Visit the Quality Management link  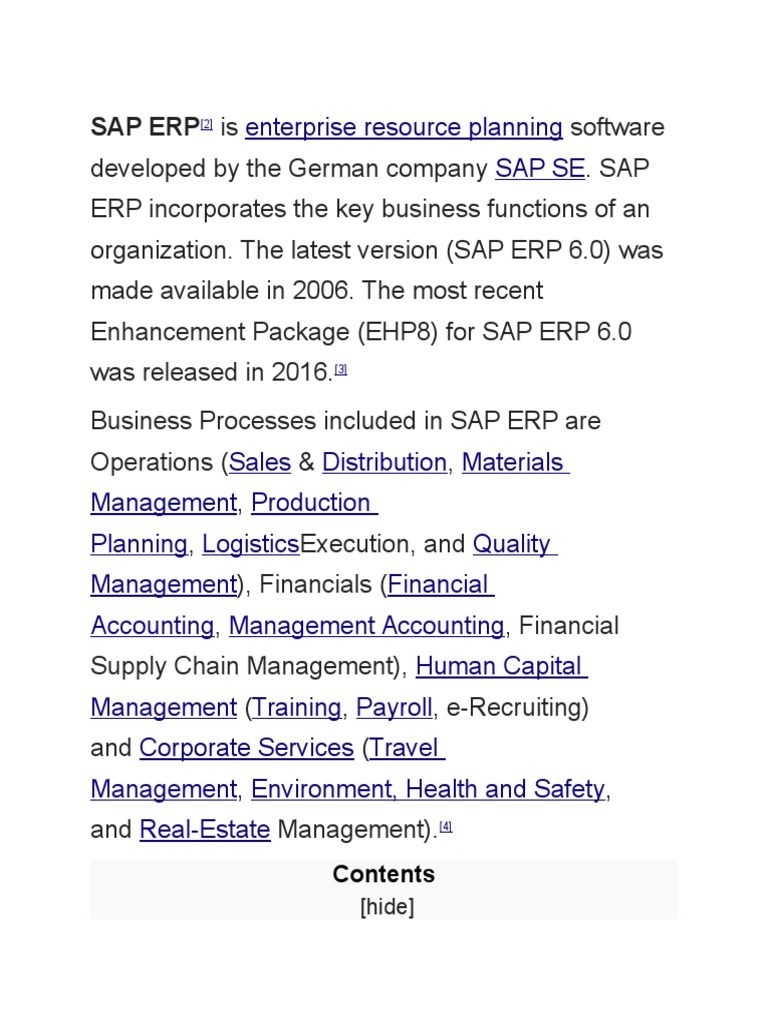(512, 544)
